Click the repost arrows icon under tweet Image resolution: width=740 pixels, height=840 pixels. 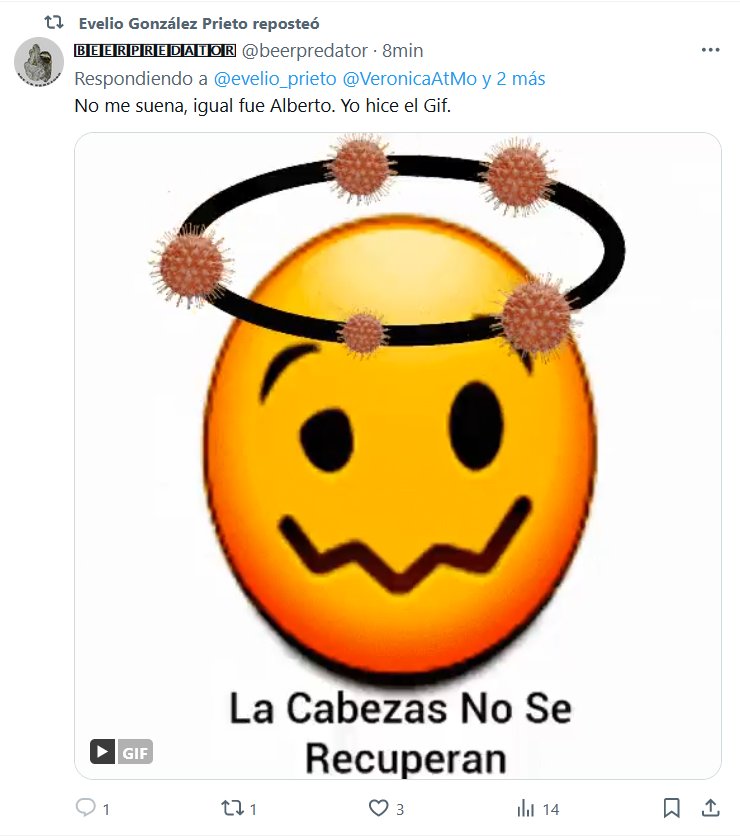[x=233, y=808]
